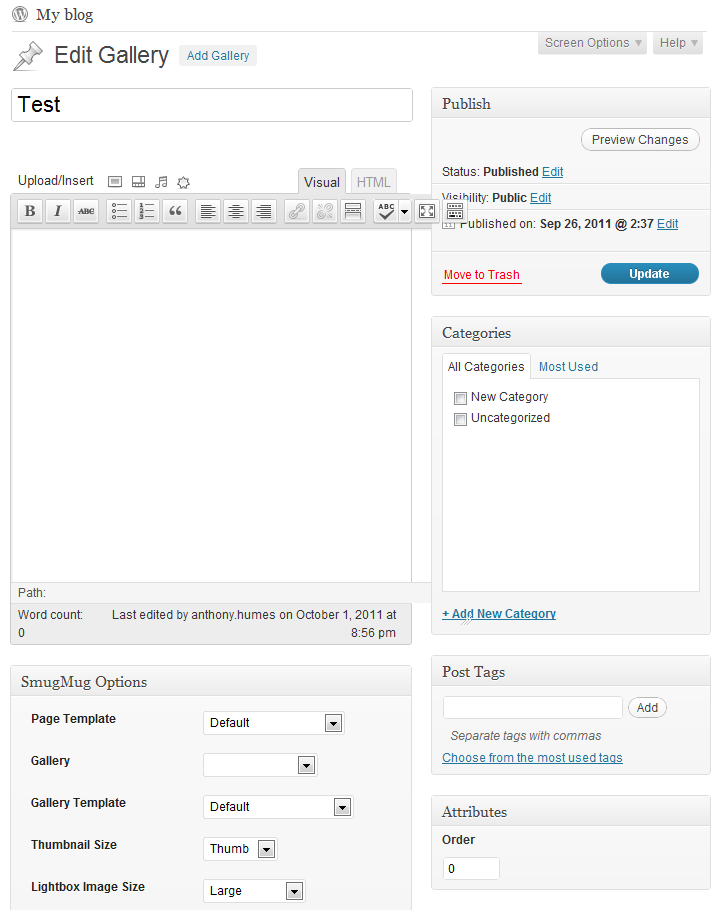722x910 pixels.
Task: Open the Page Template dropdown
Action: point(274,723)
